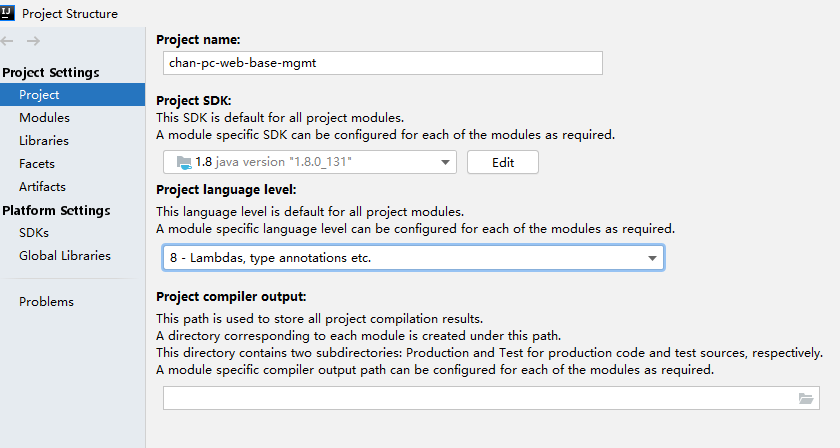Click the forward navigation arrow
This screenshot has width=840, height=448.
tap(33, 41)
